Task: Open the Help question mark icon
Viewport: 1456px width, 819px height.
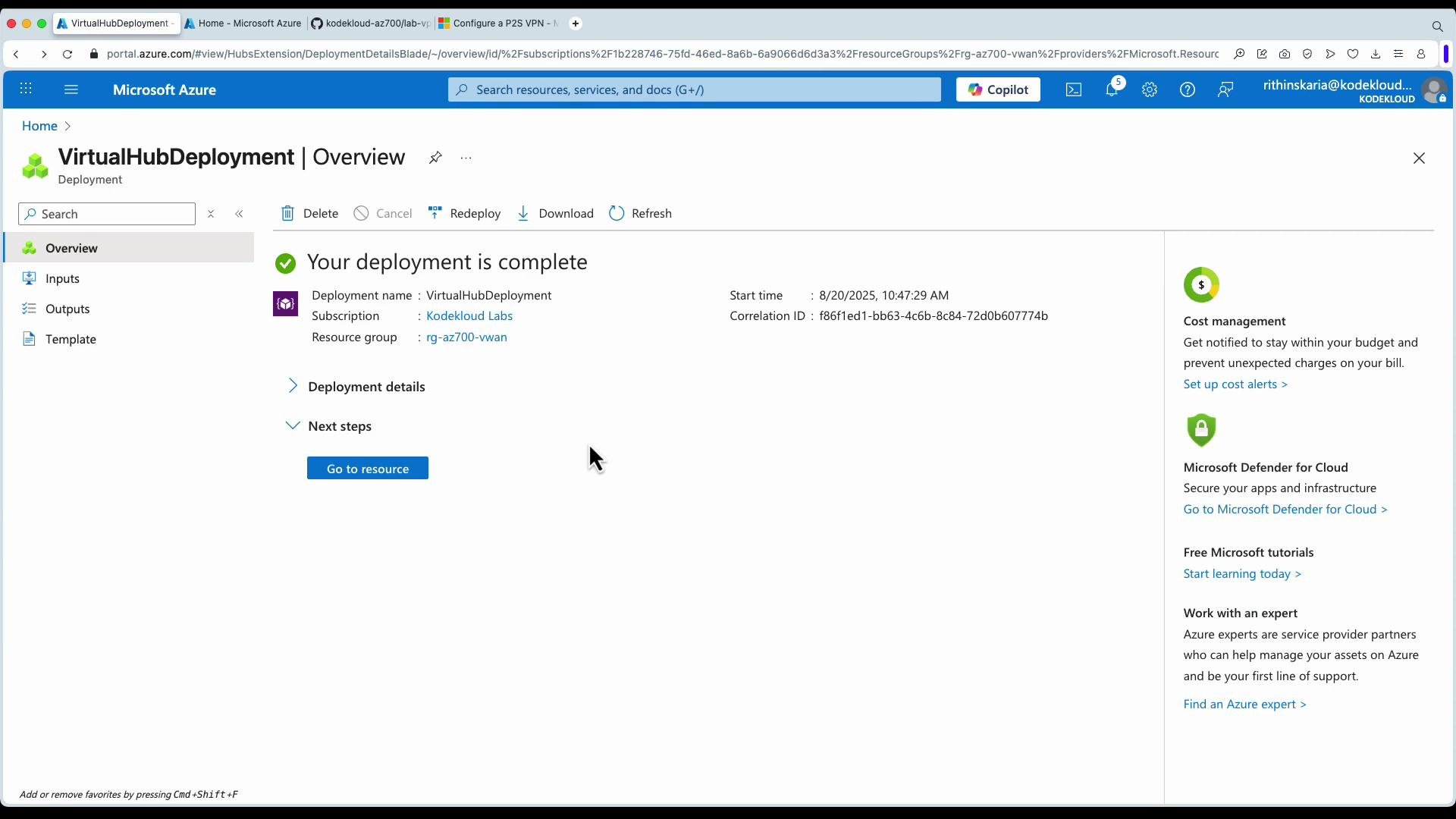Action: point(1188,89)
